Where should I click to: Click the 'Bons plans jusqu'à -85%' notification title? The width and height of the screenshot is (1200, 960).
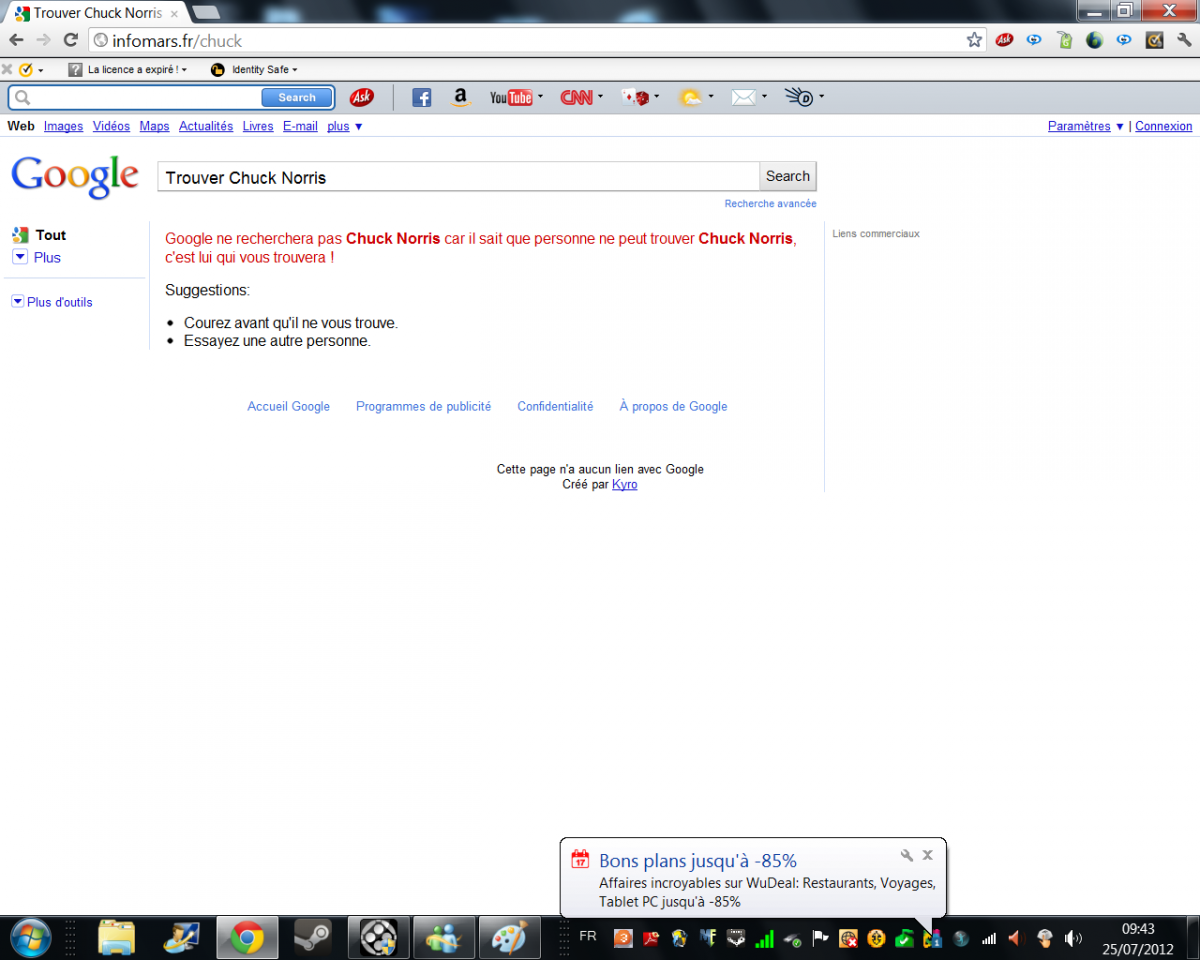click(x=698, y=860)
